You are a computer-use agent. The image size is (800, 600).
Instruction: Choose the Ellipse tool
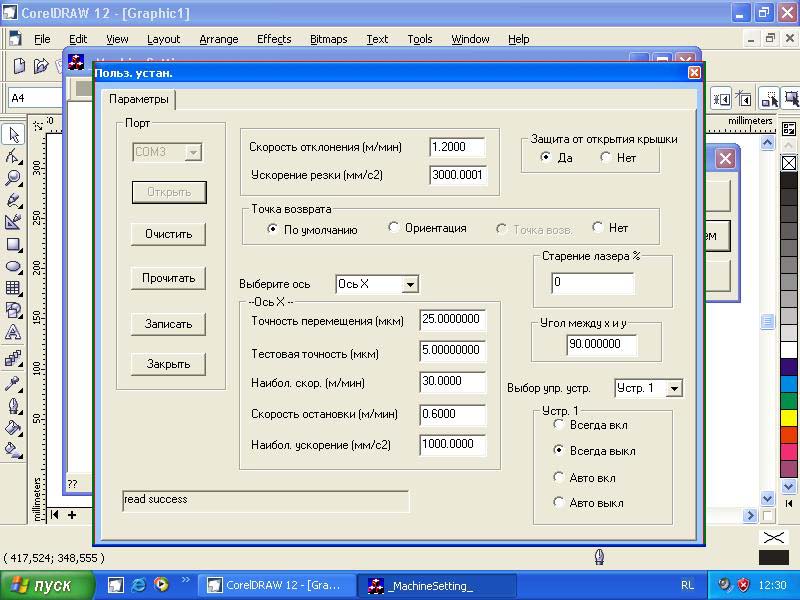pos(13,266)
